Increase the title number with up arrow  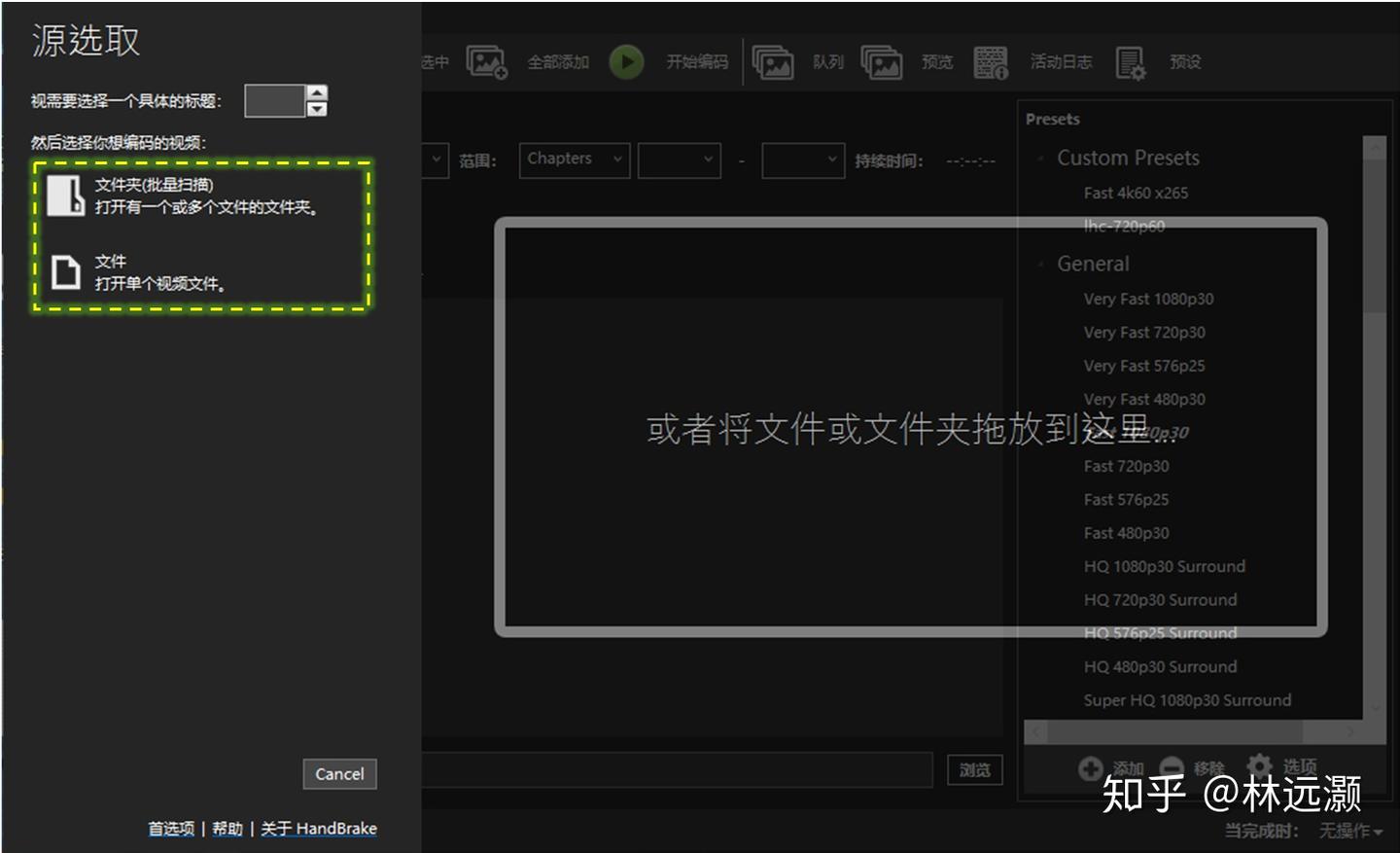coord(317,92)
